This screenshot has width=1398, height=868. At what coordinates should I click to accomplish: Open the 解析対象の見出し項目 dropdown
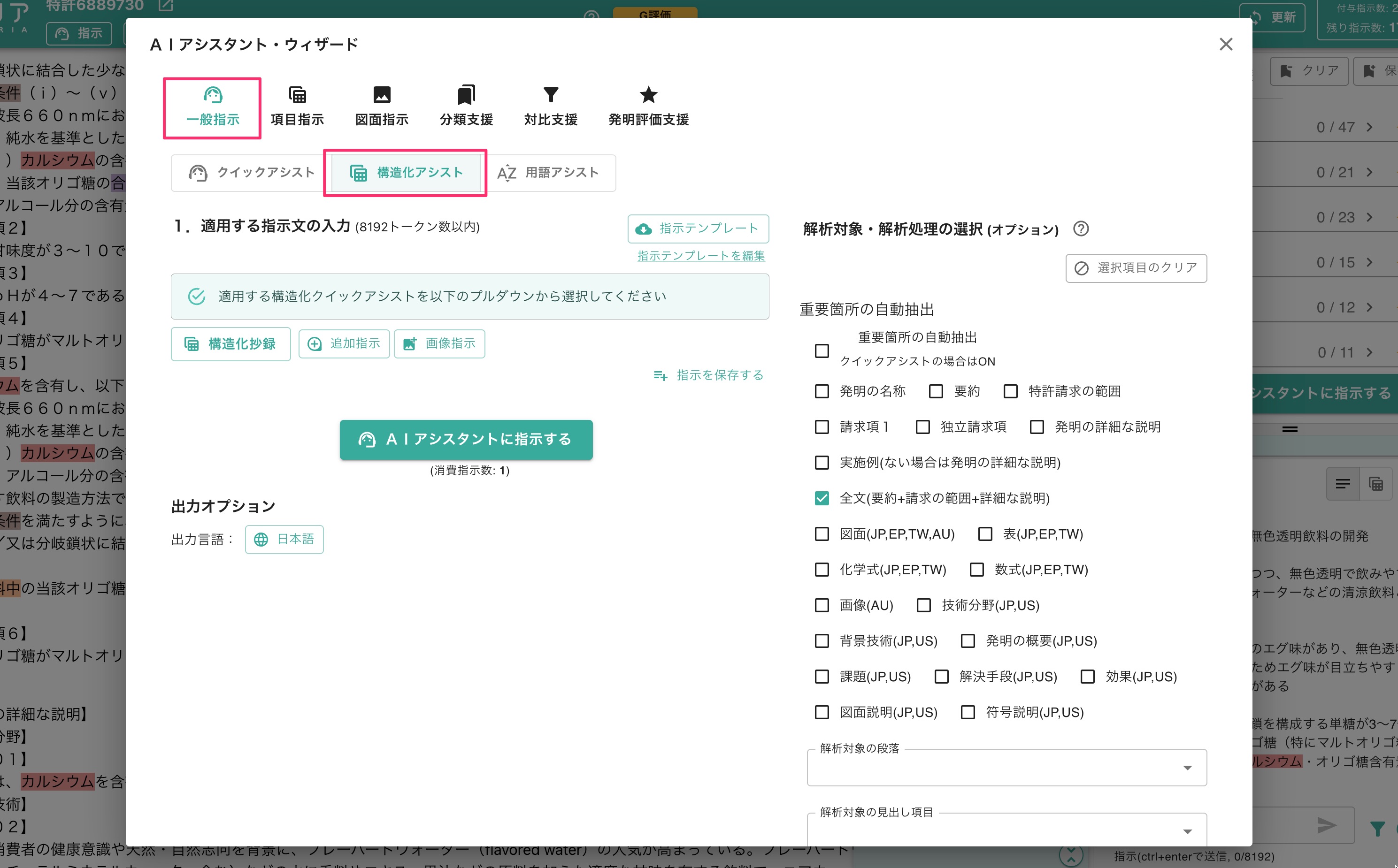[x=1006, y=830]
